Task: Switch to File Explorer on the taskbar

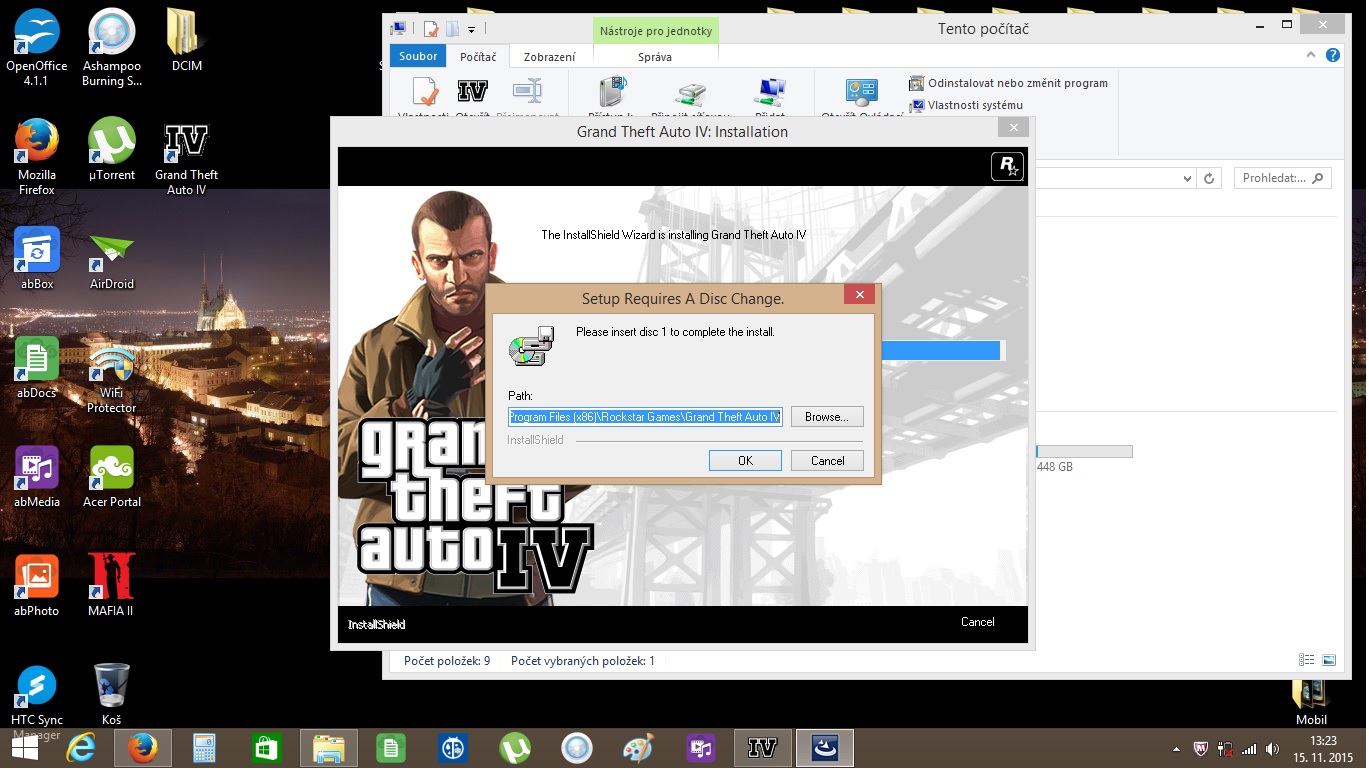Action: click(329, 747)
